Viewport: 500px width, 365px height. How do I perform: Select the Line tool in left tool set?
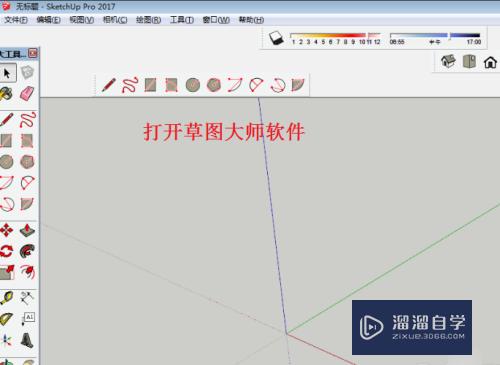tap(6, 120)
